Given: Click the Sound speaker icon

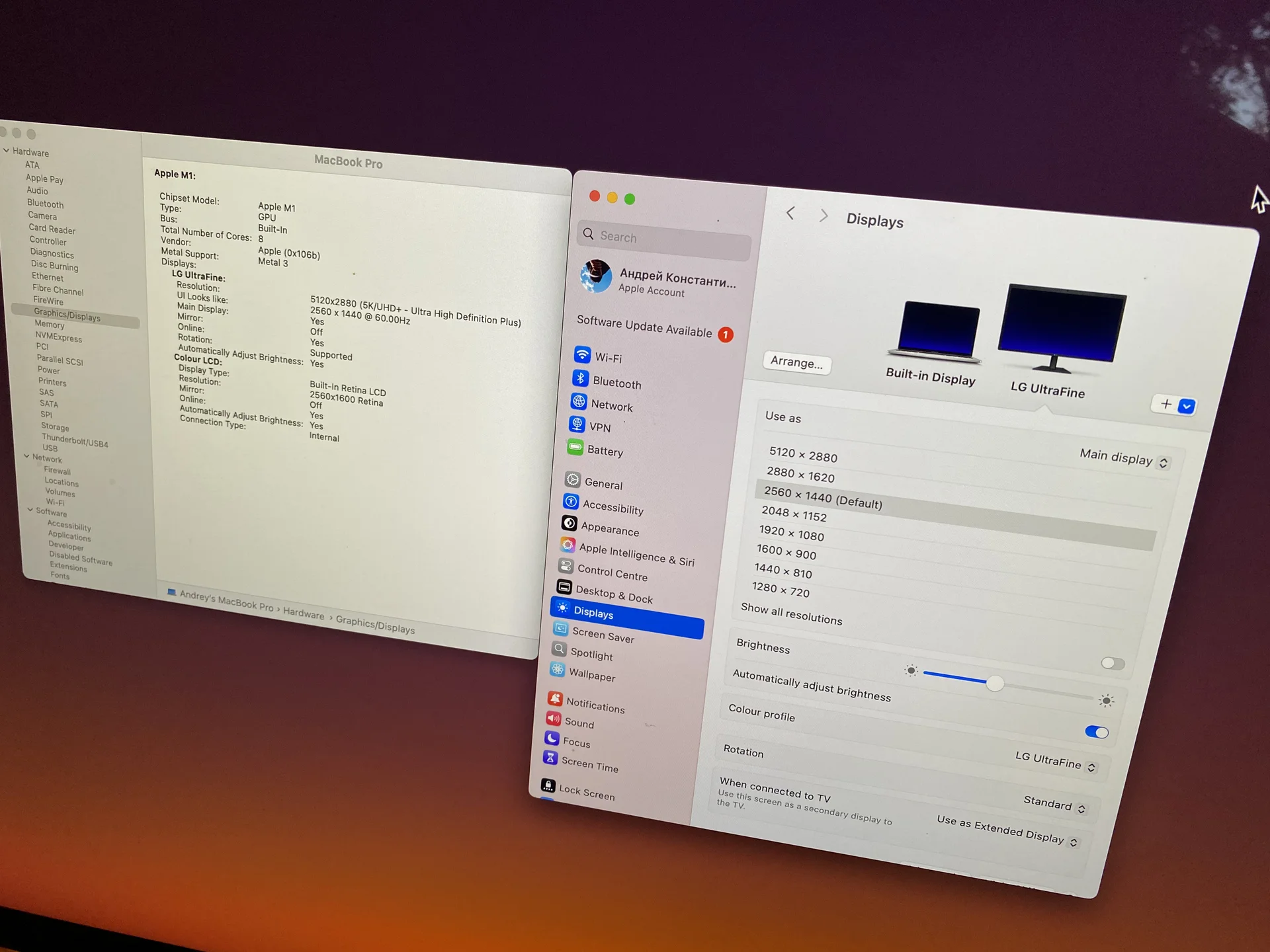Looking at the screenshot, I should click(554, 718).
